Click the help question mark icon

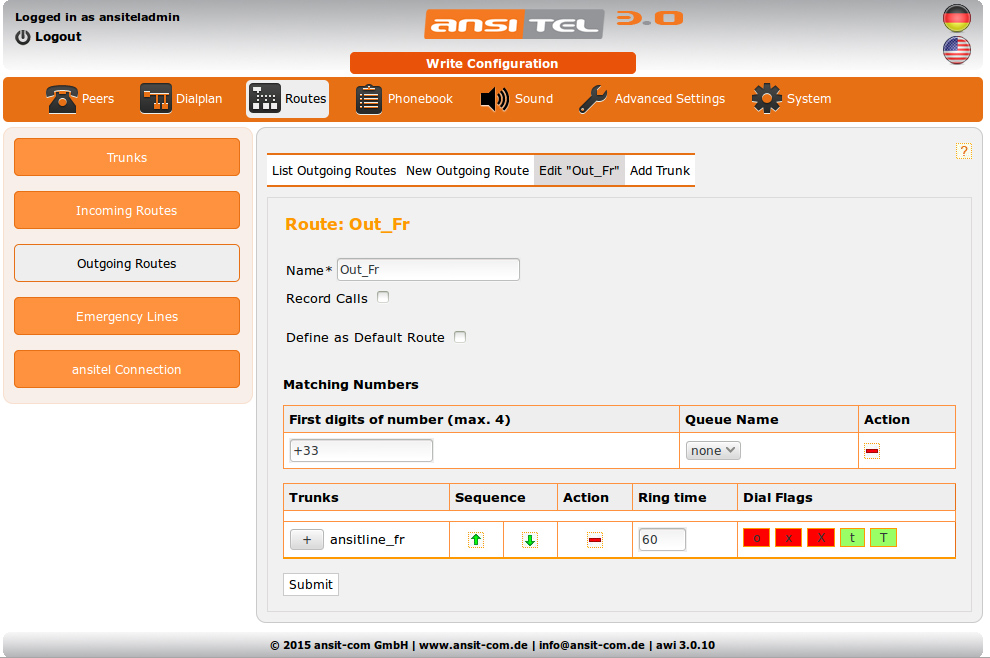point(964,151)
